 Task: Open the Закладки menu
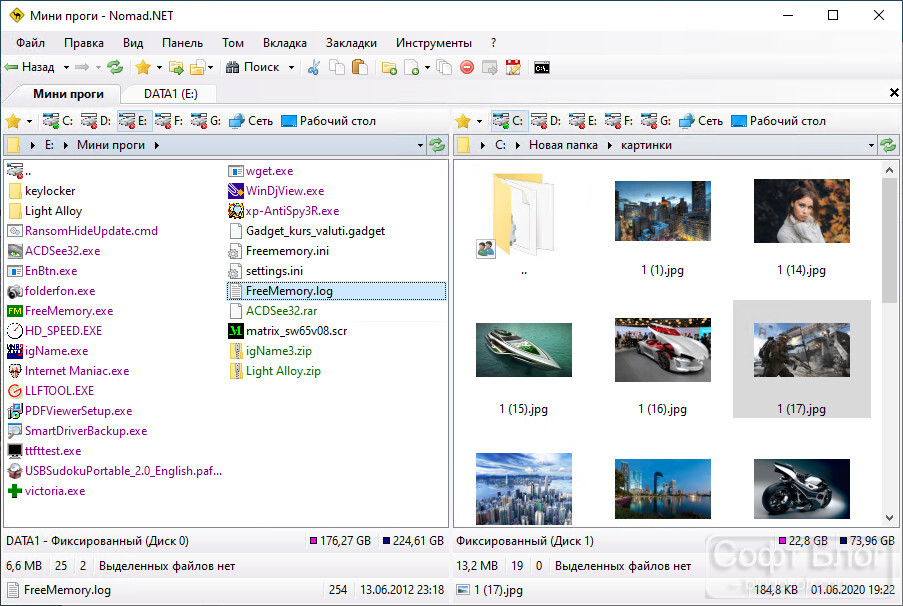click(x=351, y=43)
